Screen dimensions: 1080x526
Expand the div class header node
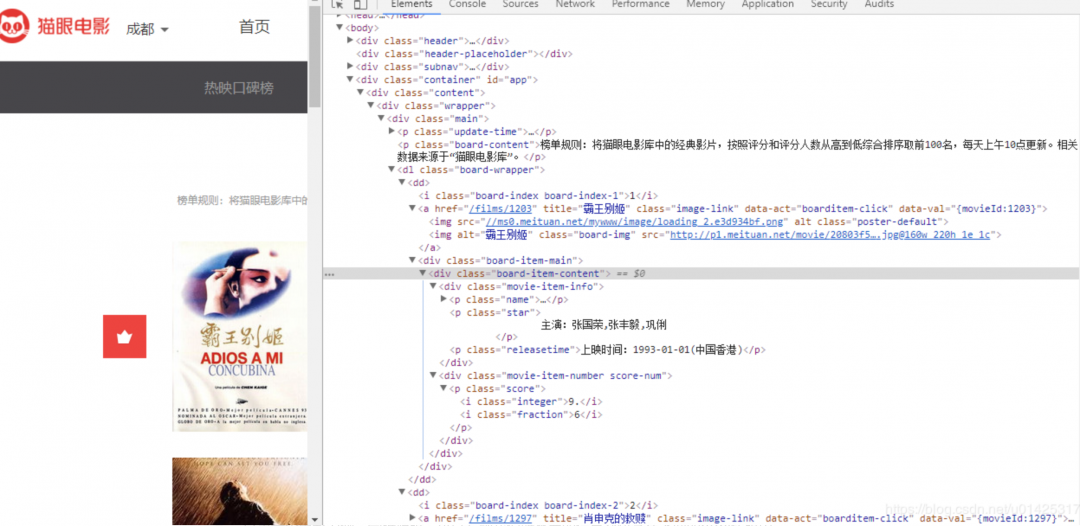350,41
